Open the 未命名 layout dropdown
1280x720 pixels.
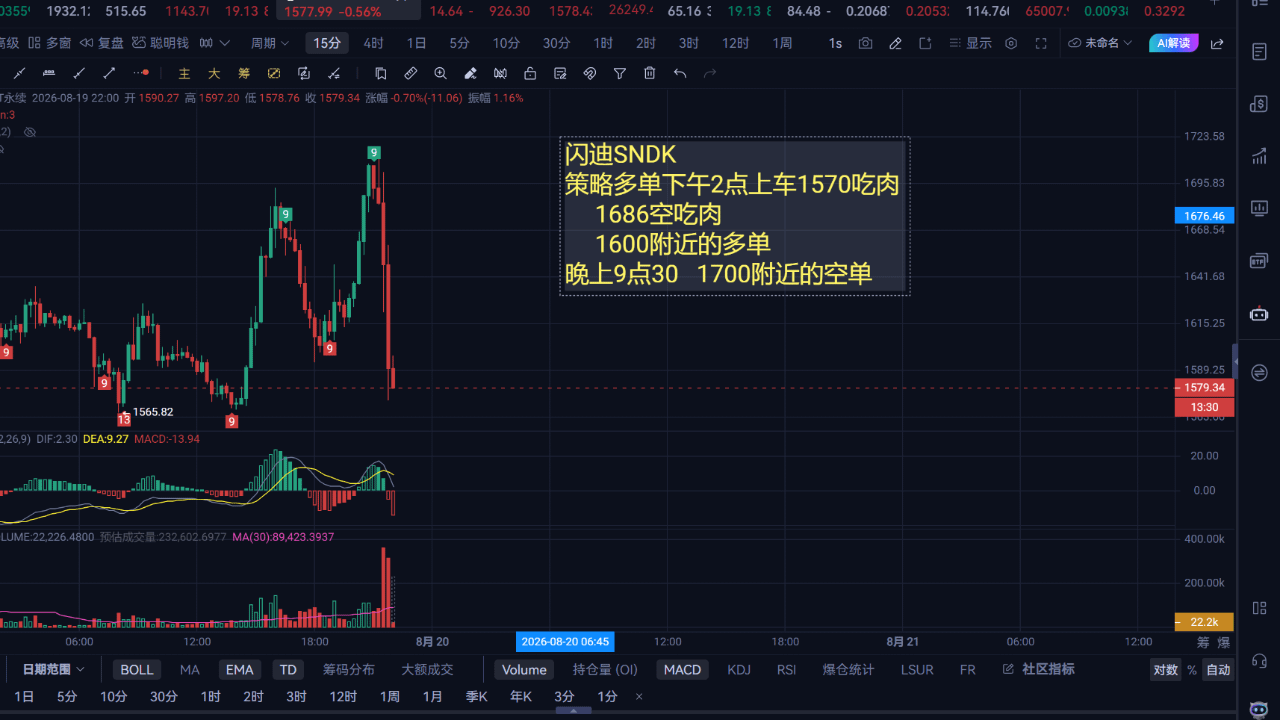1100,43
